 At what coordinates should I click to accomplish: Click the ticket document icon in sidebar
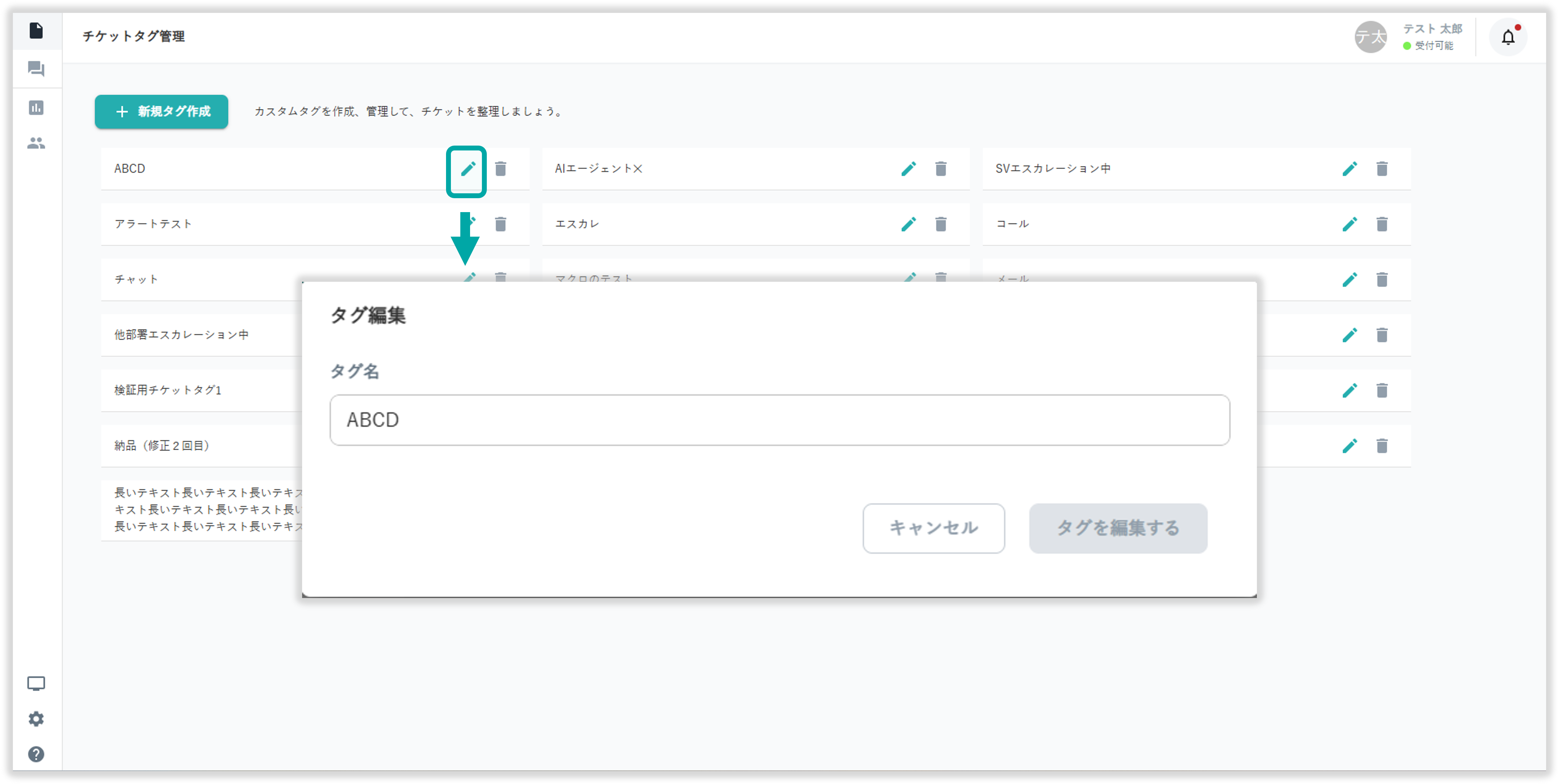[x=36, y=30]
